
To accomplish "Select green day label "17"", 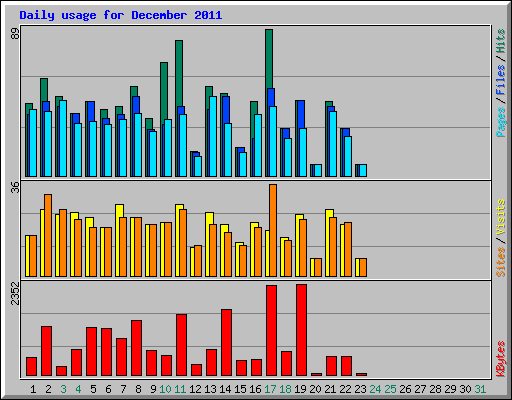I will point(270,389).
